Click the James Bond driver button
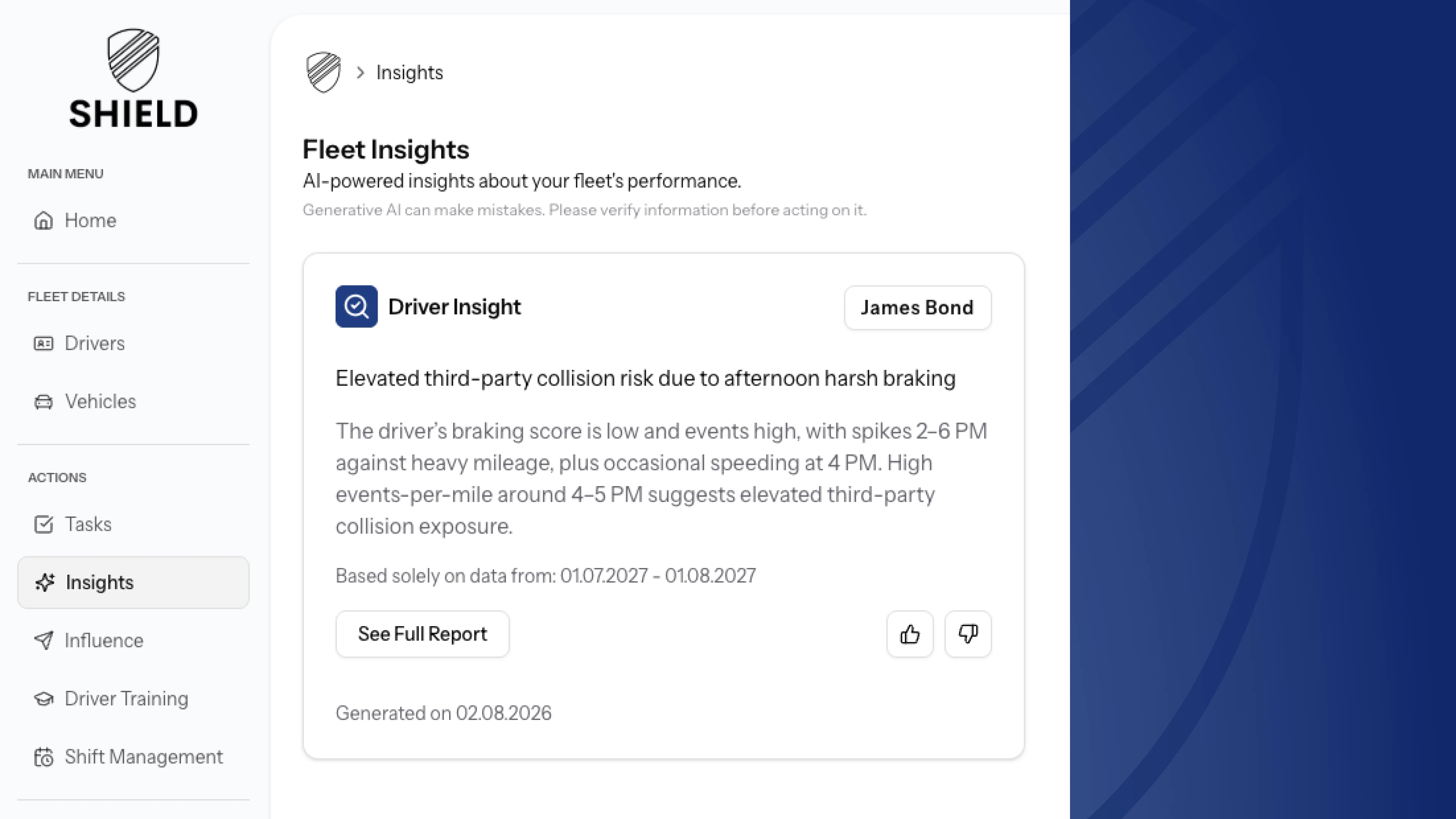Viewport: 1456px width, 819px height. (917, 308)
